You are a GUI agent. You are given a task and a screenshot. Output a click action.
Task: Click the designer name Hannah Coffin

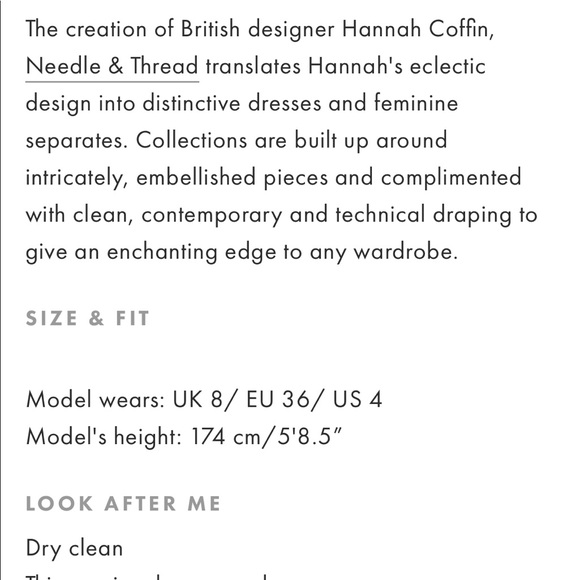point(418,29)
